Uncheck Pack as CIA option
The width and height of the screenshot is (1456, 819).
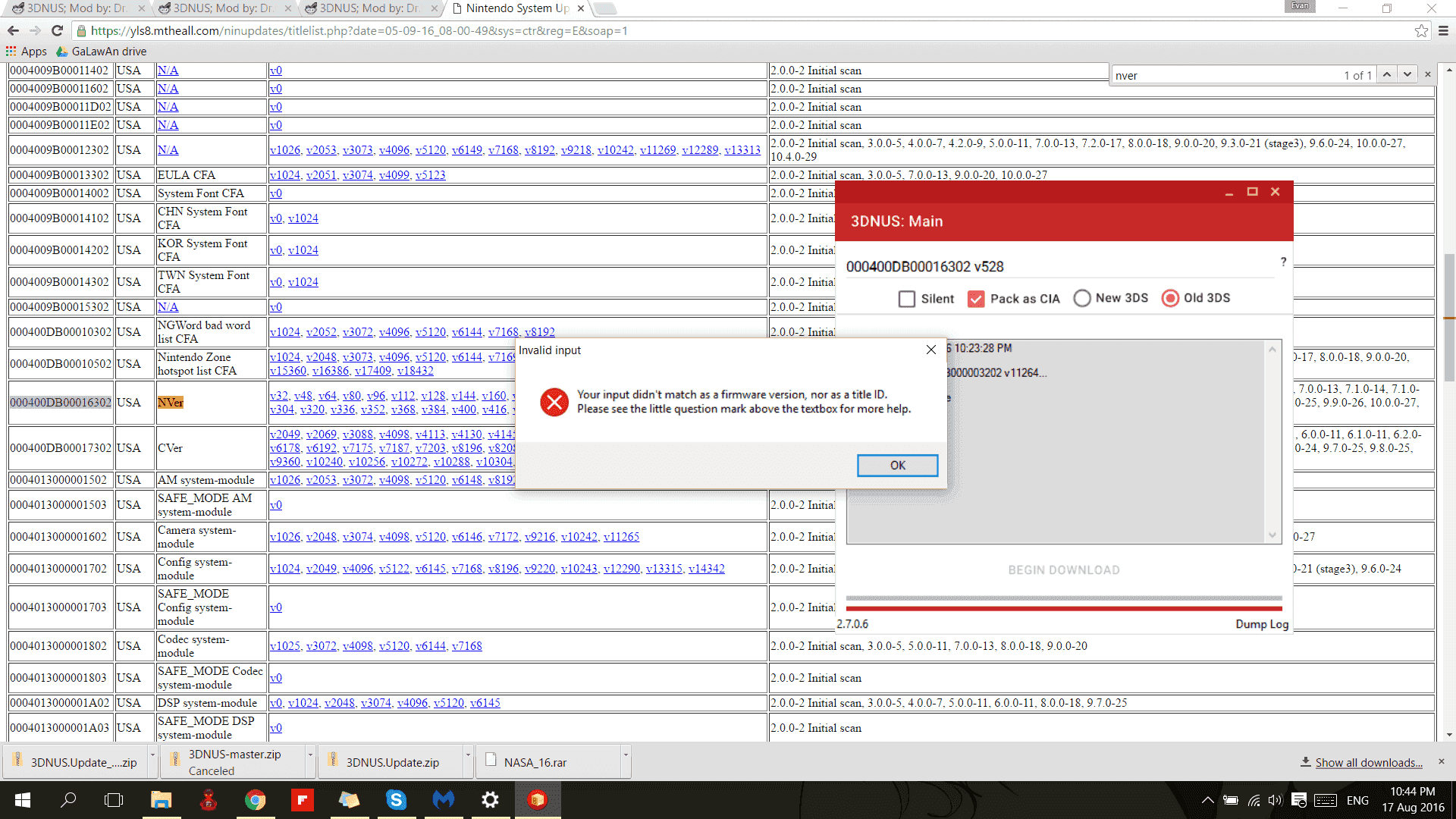(x=976, y=299)
